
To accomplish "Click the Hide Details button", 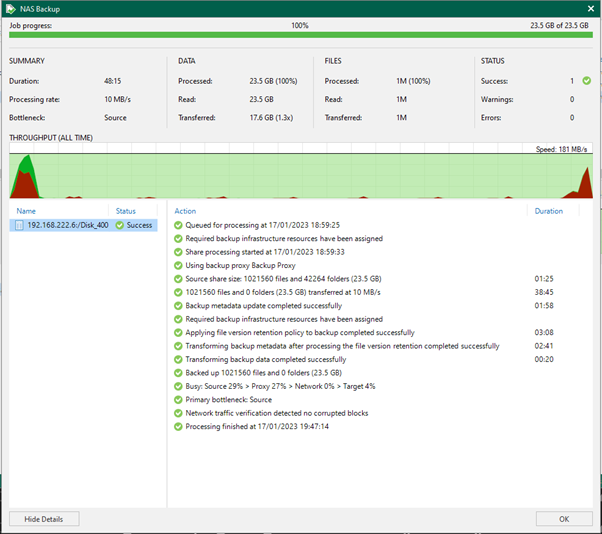I will coord(44,519).
